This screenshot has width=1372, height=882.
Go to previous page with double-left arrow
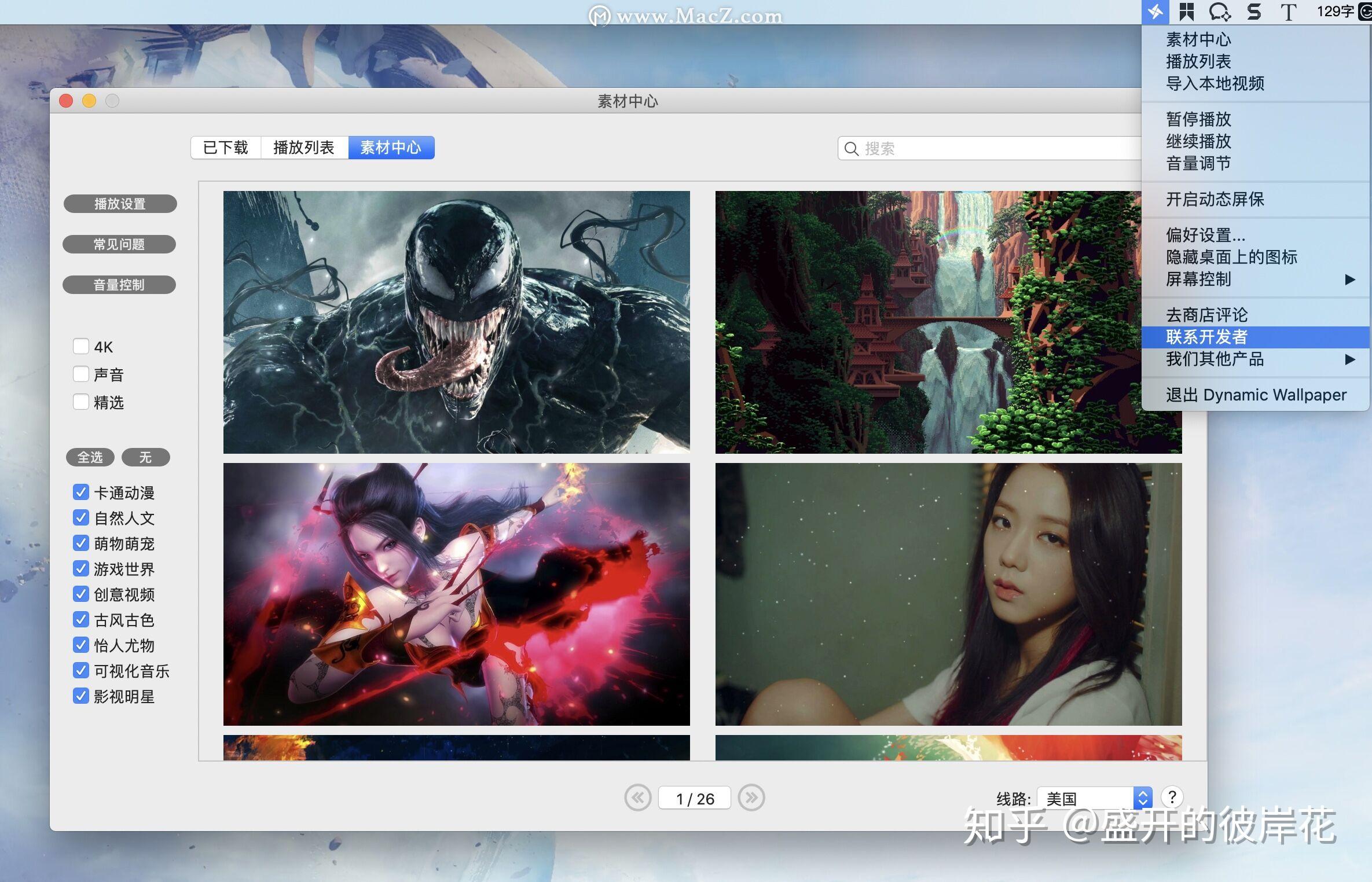[x=637, y=798]
